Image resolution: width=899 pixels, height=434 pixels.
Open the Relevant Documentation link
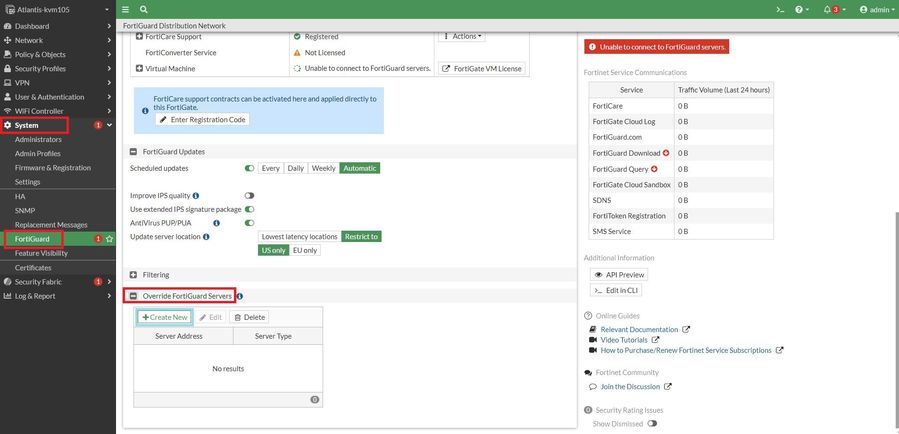coord(639,330)
